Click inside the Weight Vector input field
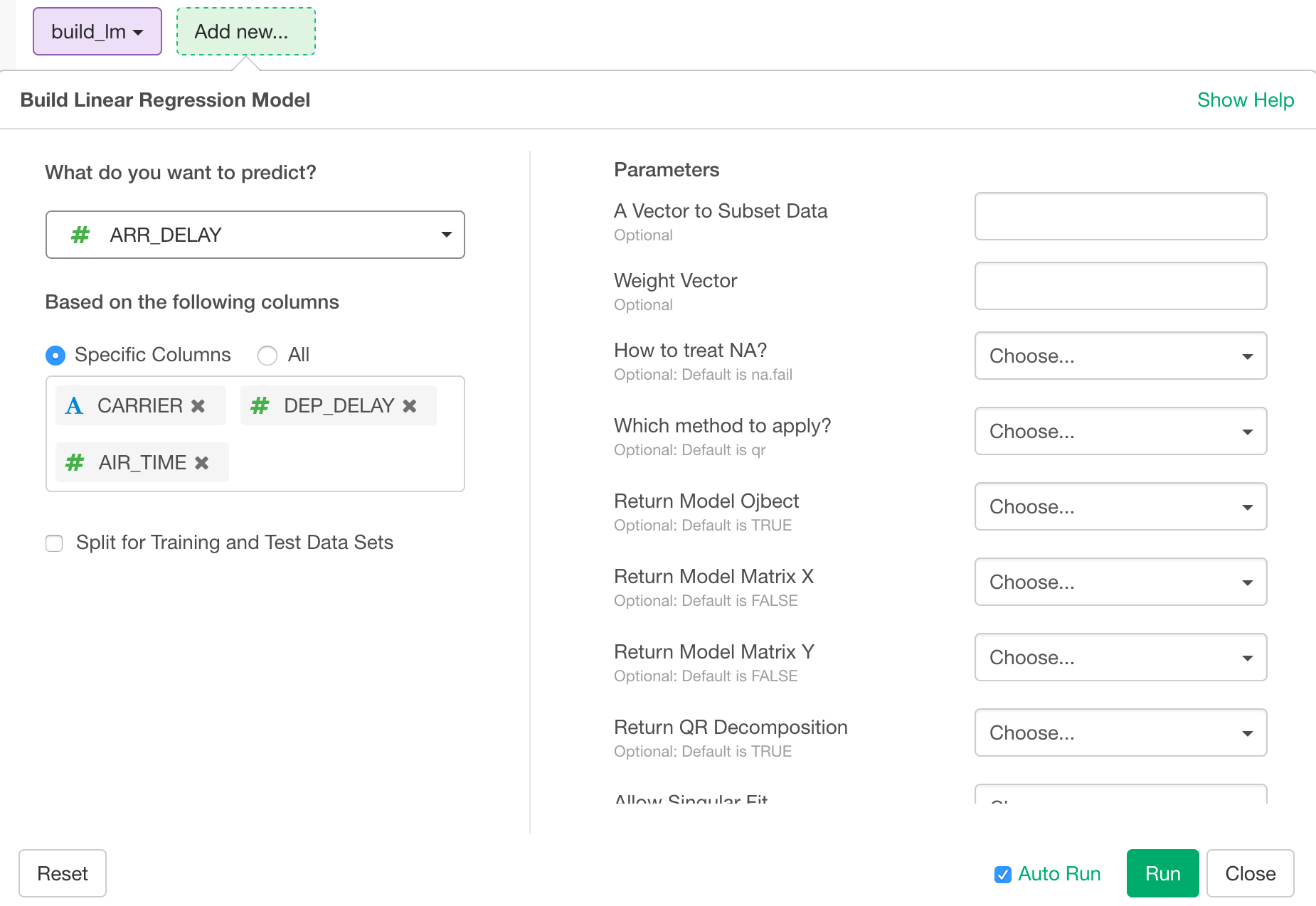 pyautogui.click(x=1120, y=286)
